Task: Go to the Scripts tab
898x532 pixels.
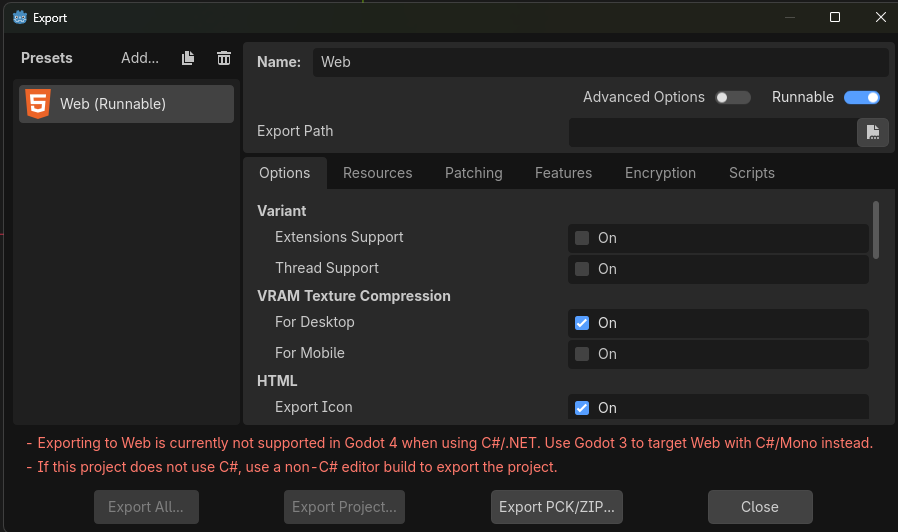Action: click(x=751, y=173)
